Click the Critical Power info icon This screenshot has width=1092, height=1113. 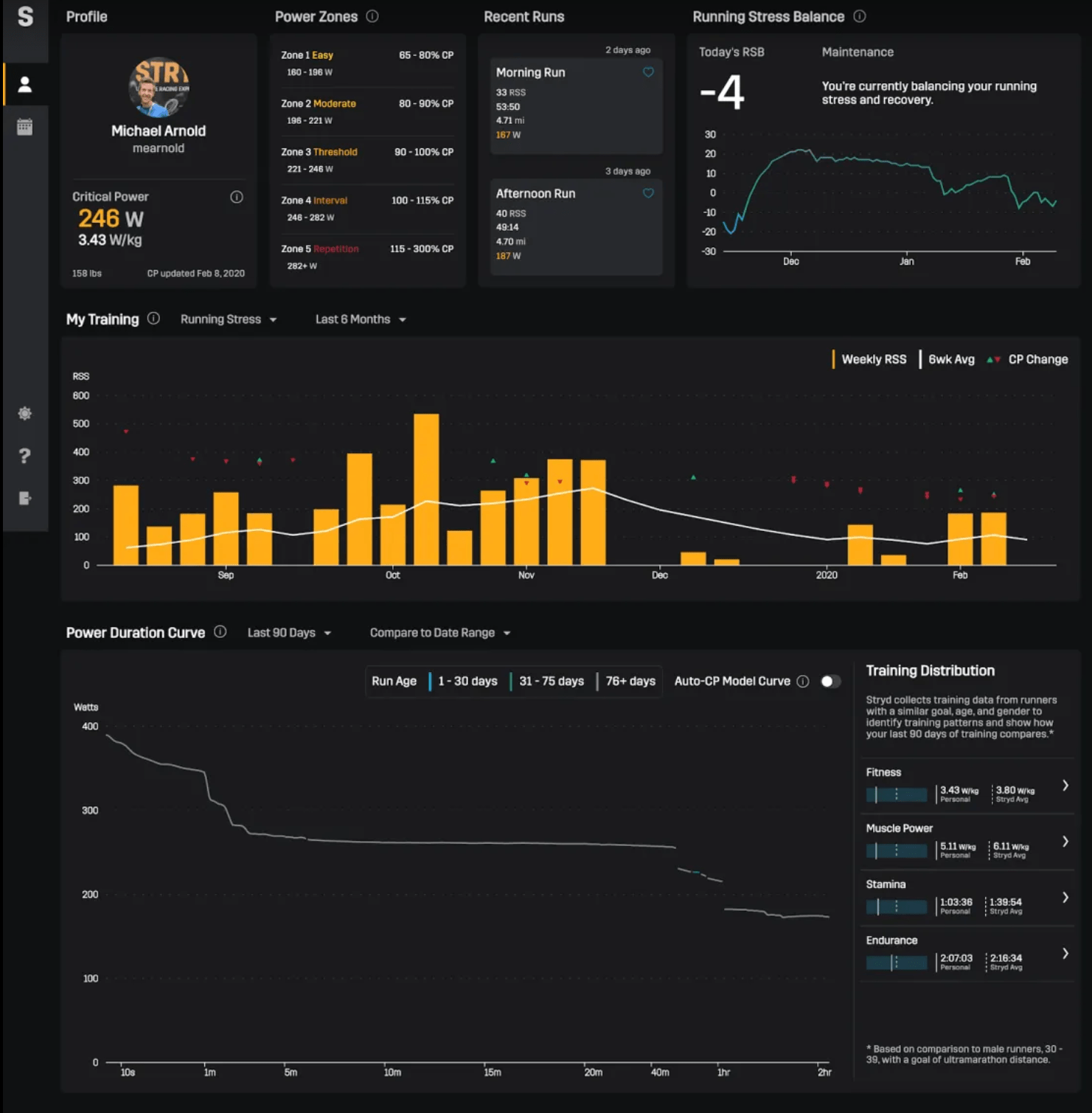pos(237,197)
